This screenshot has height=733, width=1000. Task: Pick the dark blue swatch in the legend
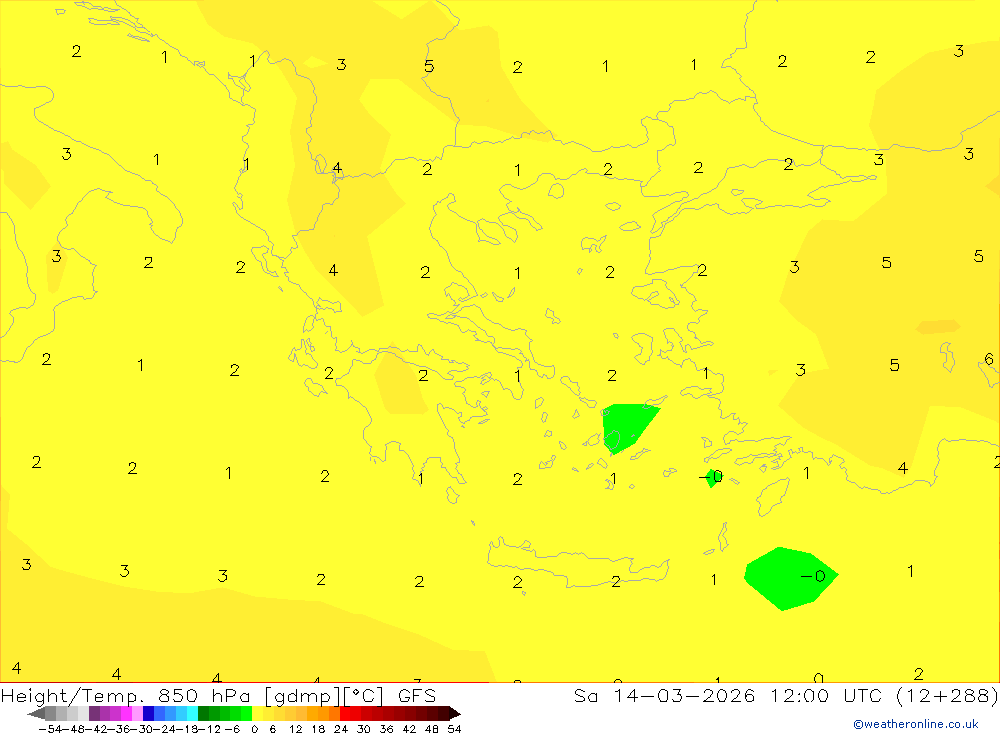coord(148,714)
